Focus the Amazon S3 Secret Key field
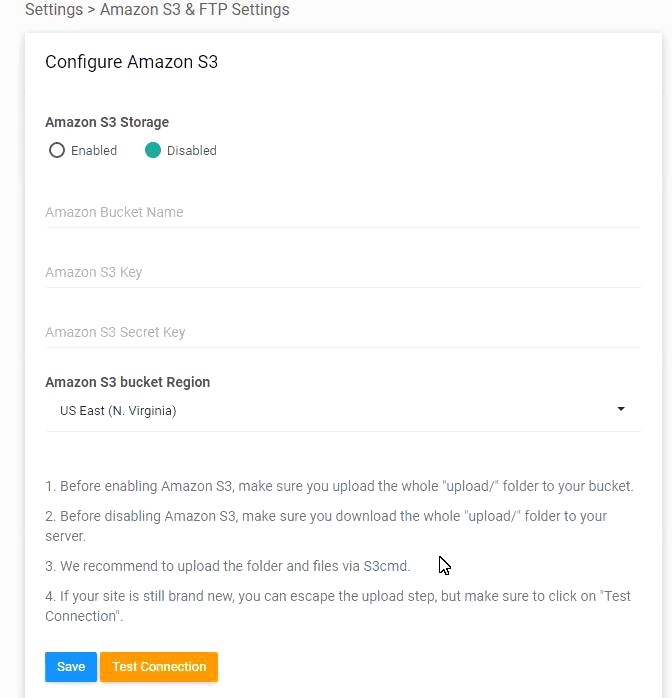The width and height of the screenshot is (672, 698). [342, 332]
